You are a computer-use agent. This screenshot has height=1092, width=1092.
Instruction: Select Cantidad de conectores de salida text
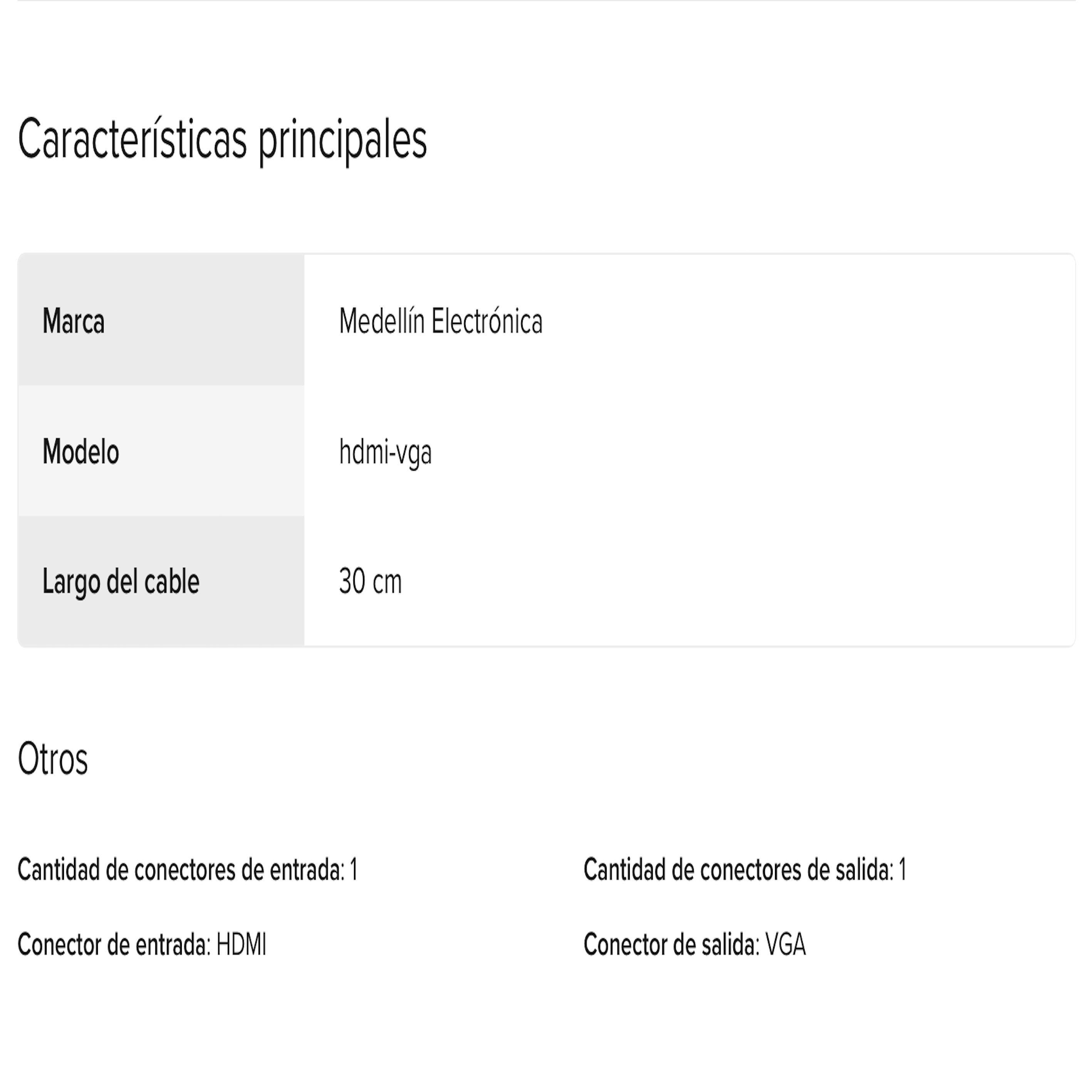(x=739, y=869)
